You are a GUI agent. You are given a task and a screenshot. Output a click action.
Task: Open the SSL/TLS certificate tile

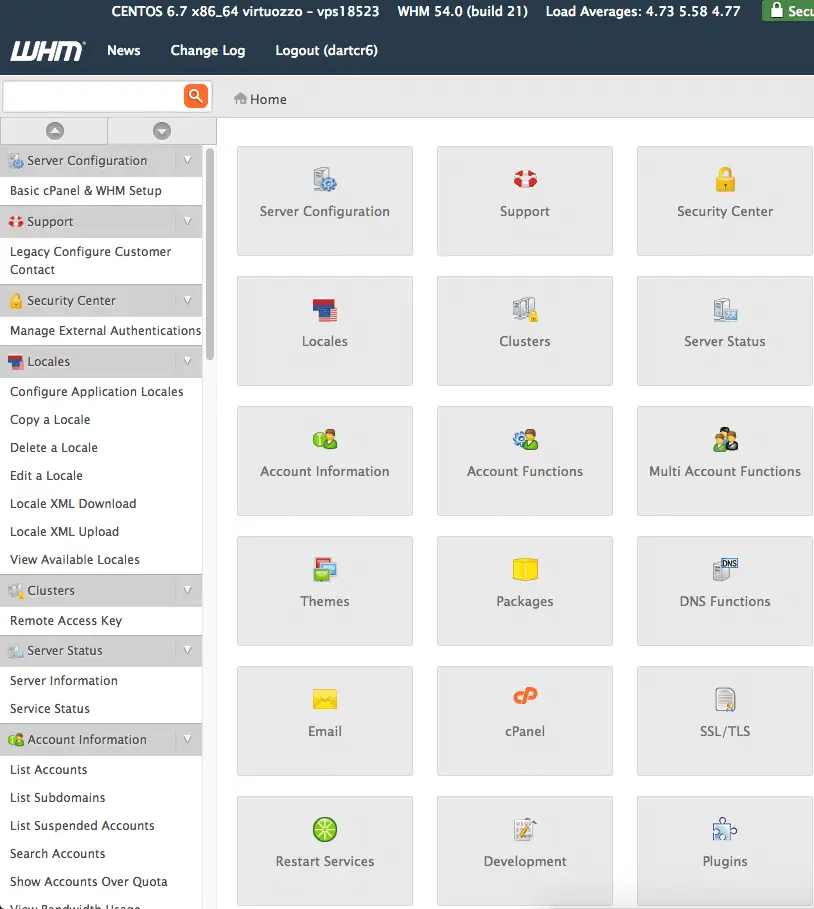tap(725, 720)
